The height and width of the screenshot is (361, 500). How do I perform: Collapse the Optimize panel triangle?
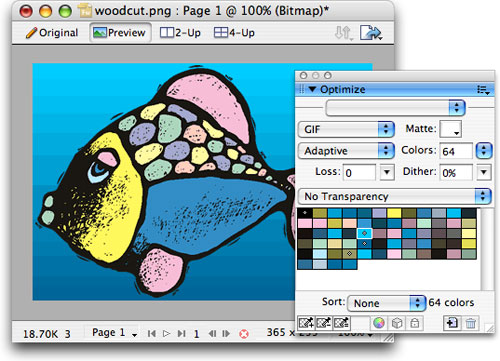[312, 89]
